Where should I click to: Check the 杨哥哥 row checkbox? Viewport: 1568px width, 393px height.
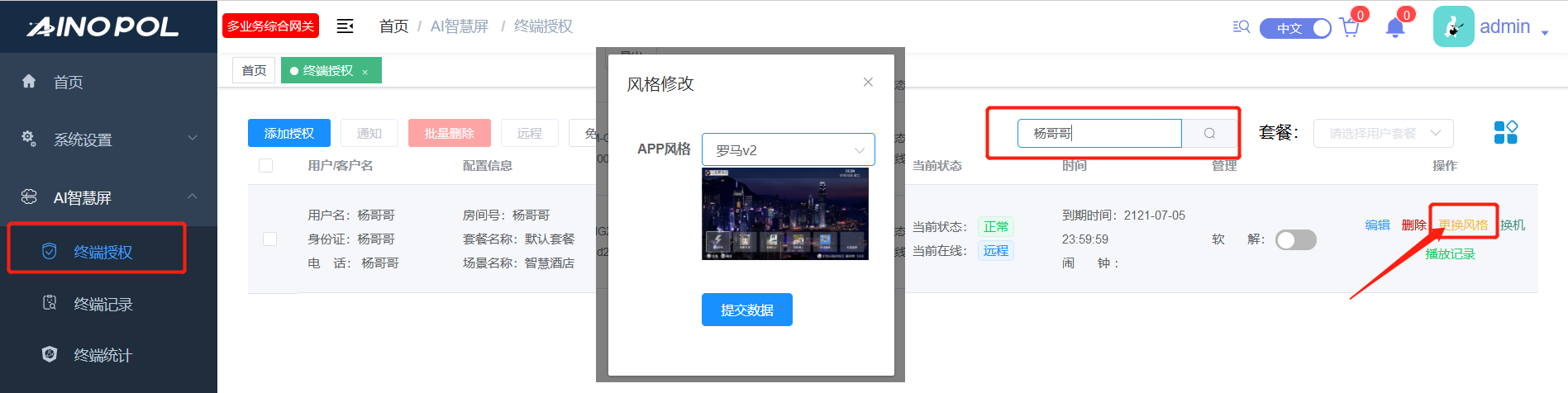point(269,239)
